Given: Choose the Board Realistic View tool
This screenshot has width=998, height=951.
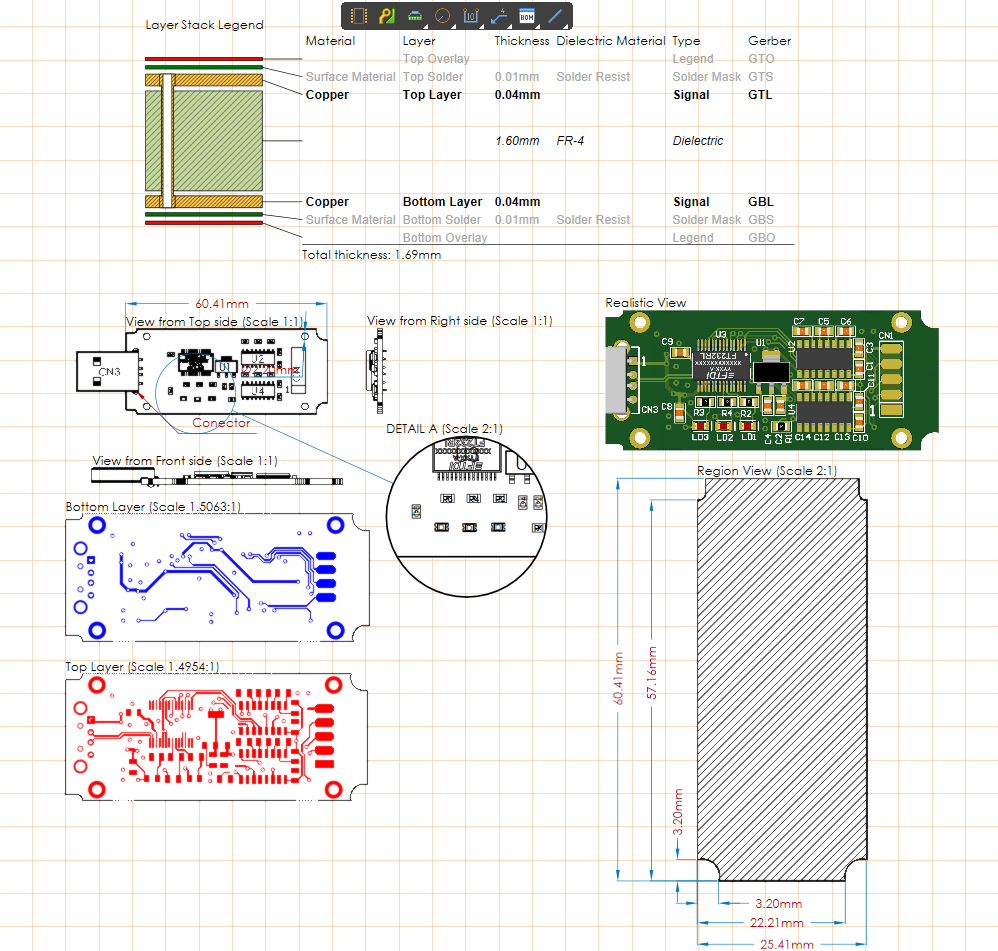Looking at the screenshot, I should pos(415,16).
